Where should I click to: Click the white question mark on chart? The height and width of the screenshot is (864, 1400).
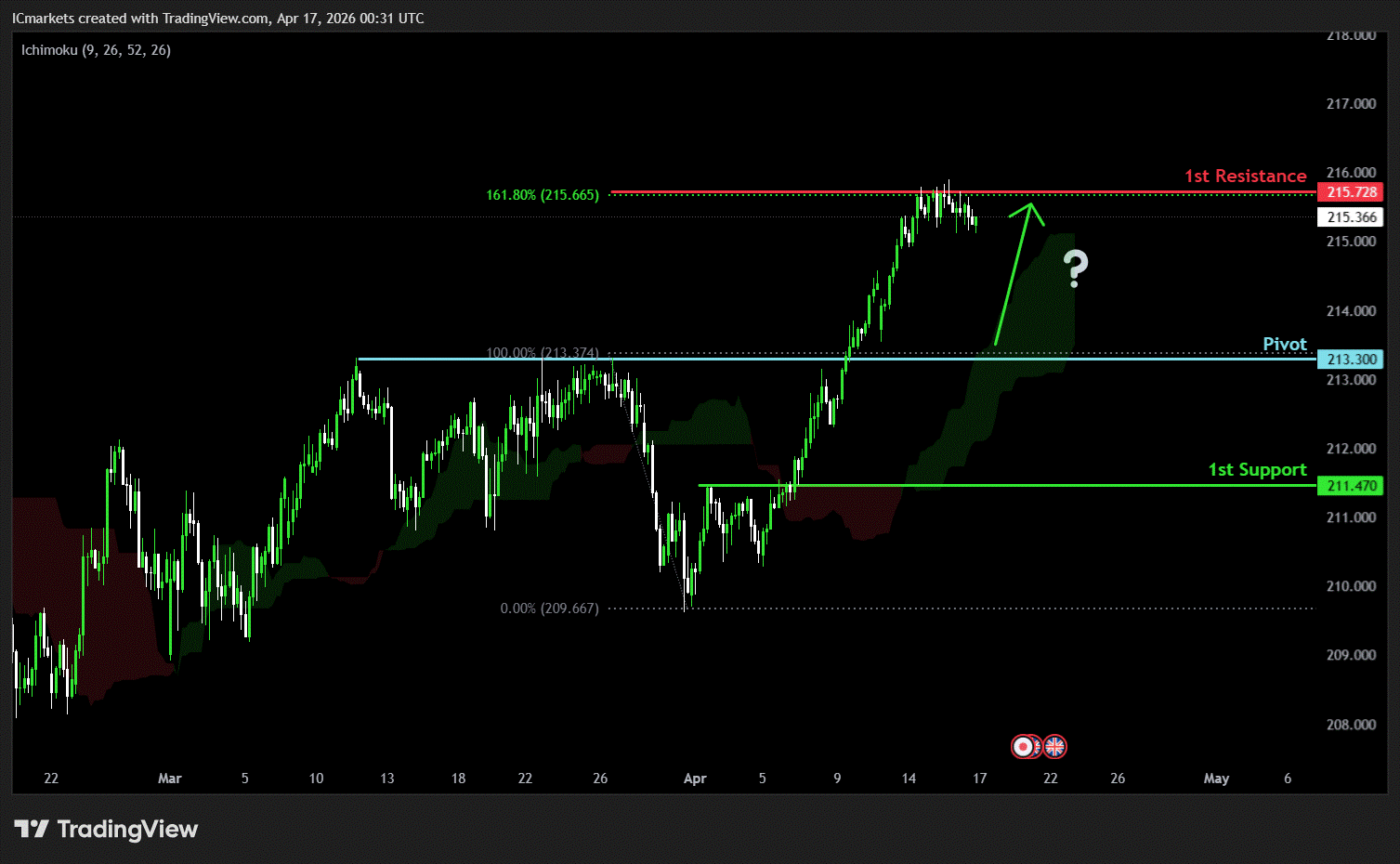[1076, 268]
